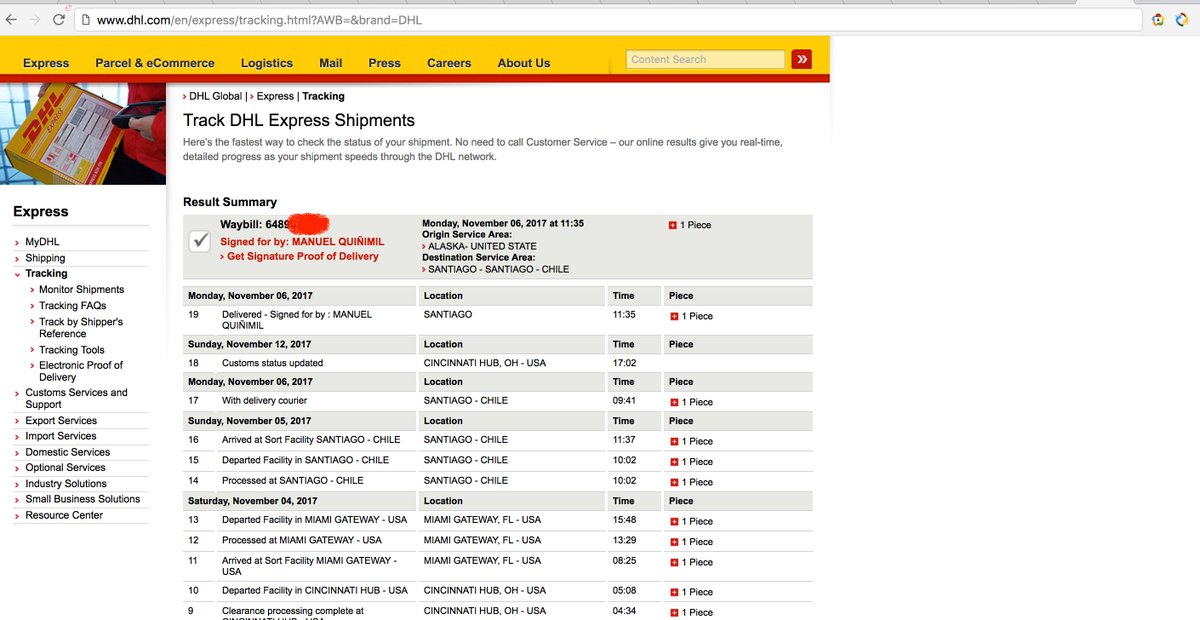Expand piece details for Processed at SANTIAGO row
Image resolution: width=1200 pixels, height=620 pixels.
pyautogui.click(x=673, y=482)
